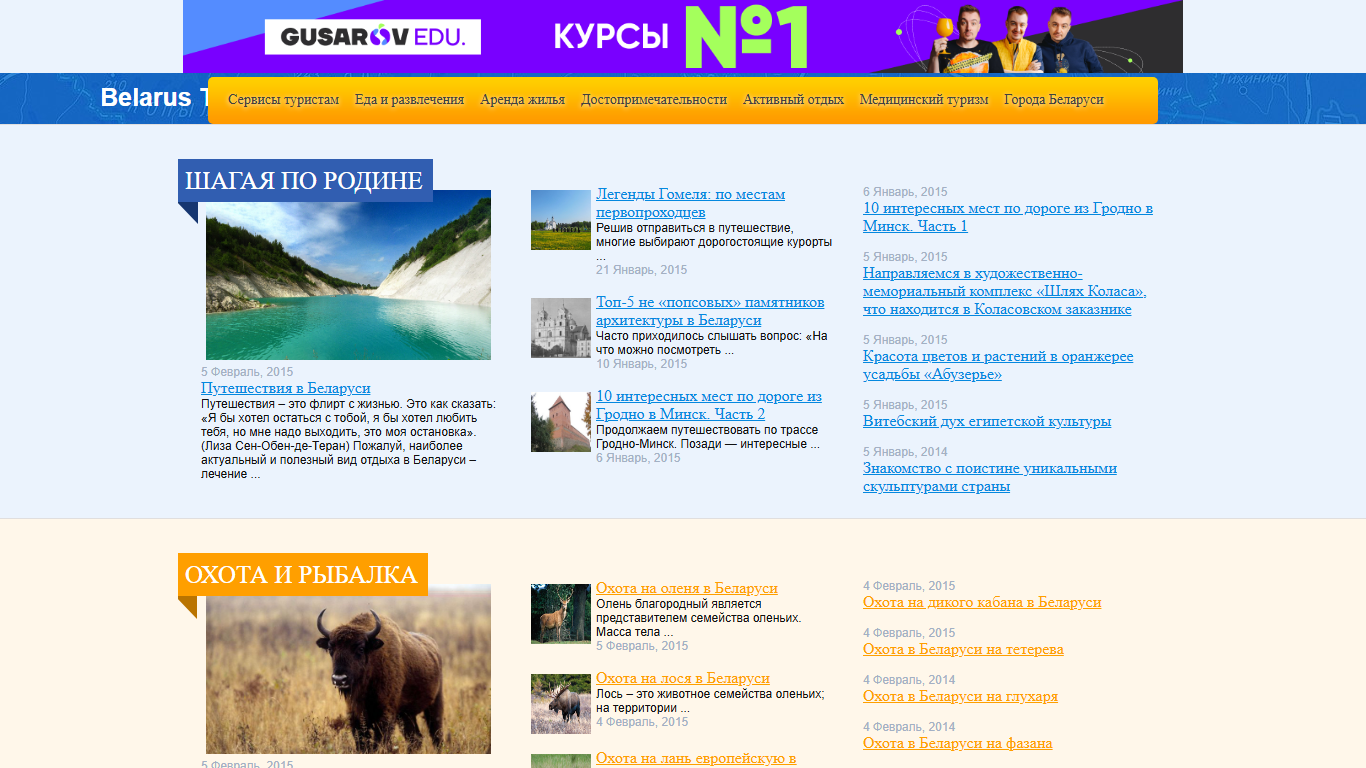
Task: Open the Активный отдых menu item
Action: (x=793, y=100)
